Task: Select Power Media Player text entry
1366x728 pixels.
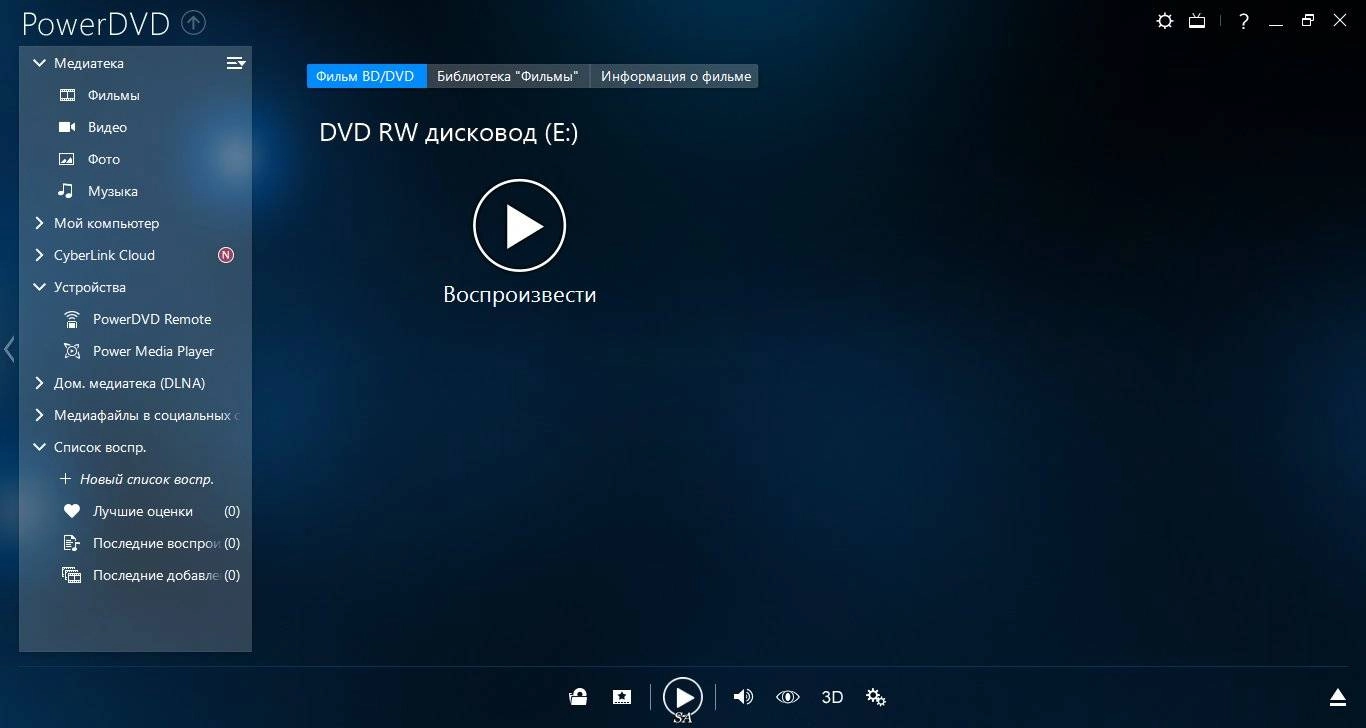Action: pos(154,351)
